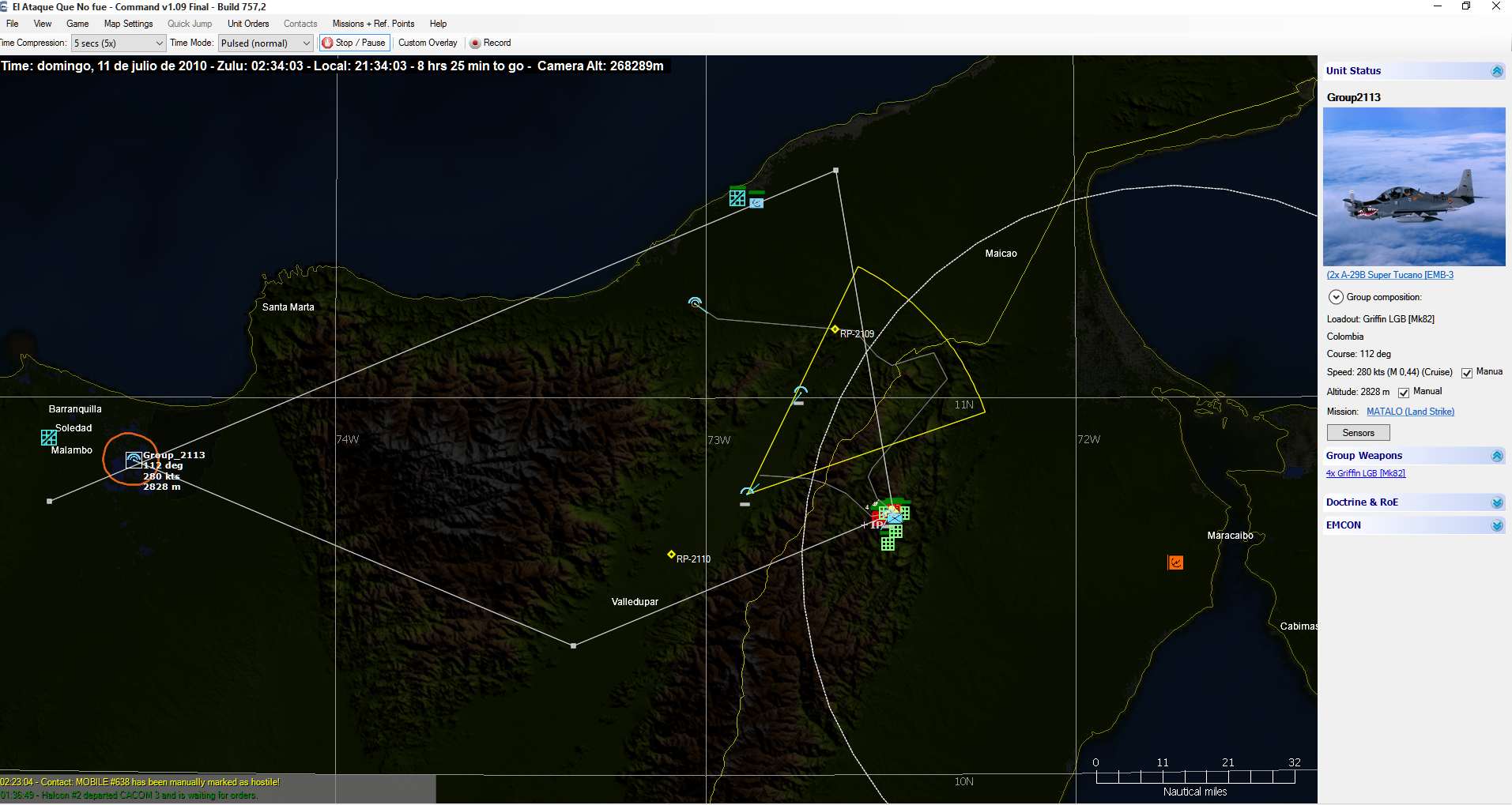
Task: Open the Game menu
Action: click(77, 24)
